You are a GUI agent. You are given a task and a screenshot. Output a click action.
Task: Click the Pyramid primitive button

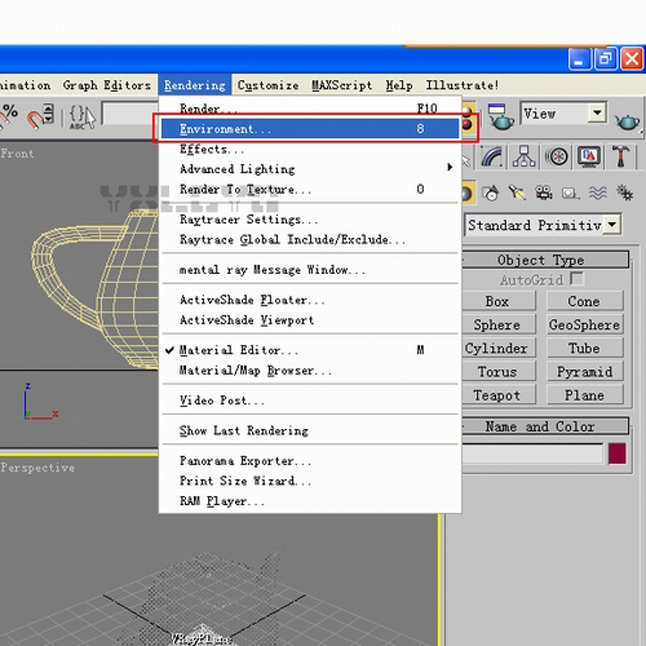585,372
